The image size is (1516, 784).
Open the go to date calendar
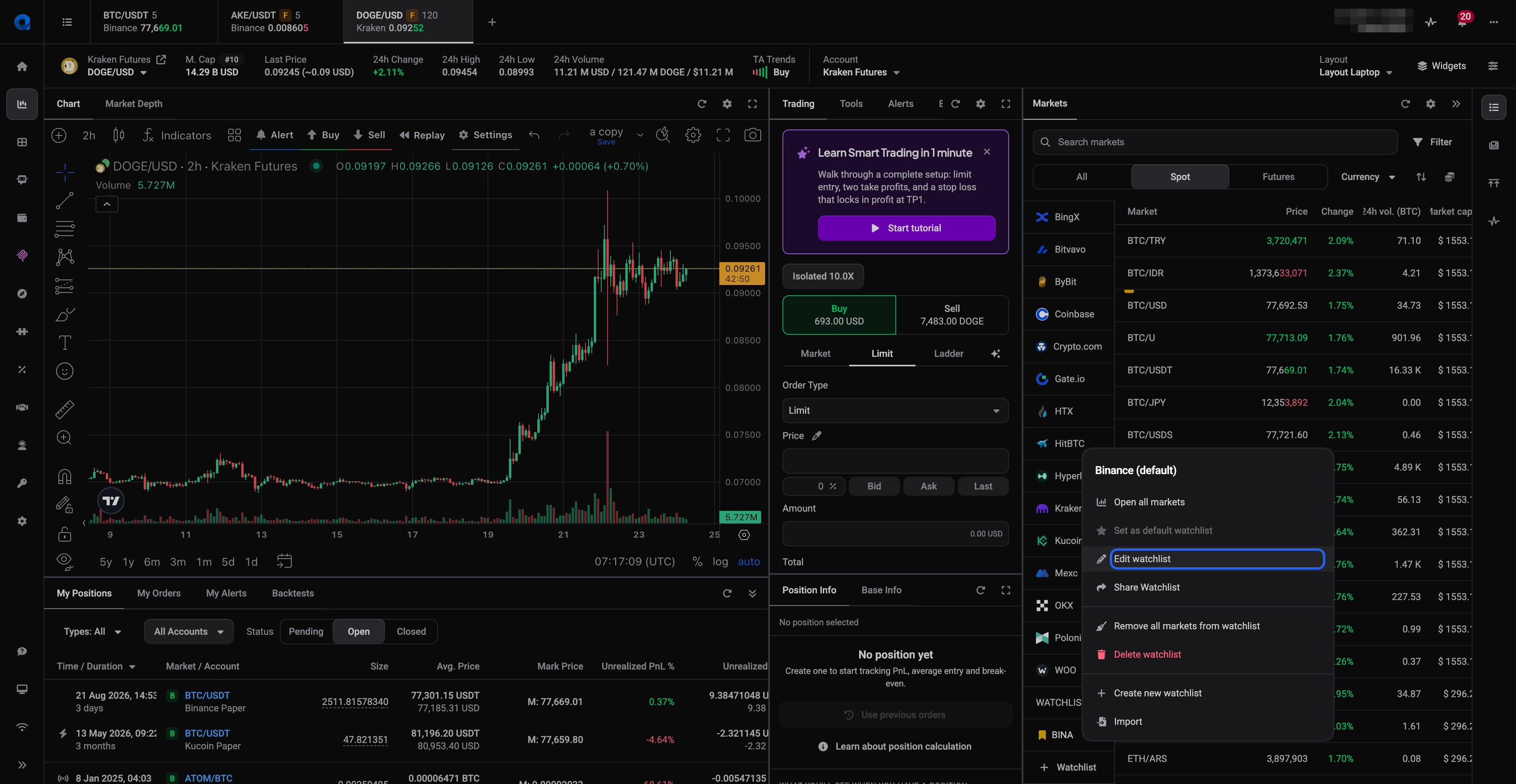tap(284, 561)
